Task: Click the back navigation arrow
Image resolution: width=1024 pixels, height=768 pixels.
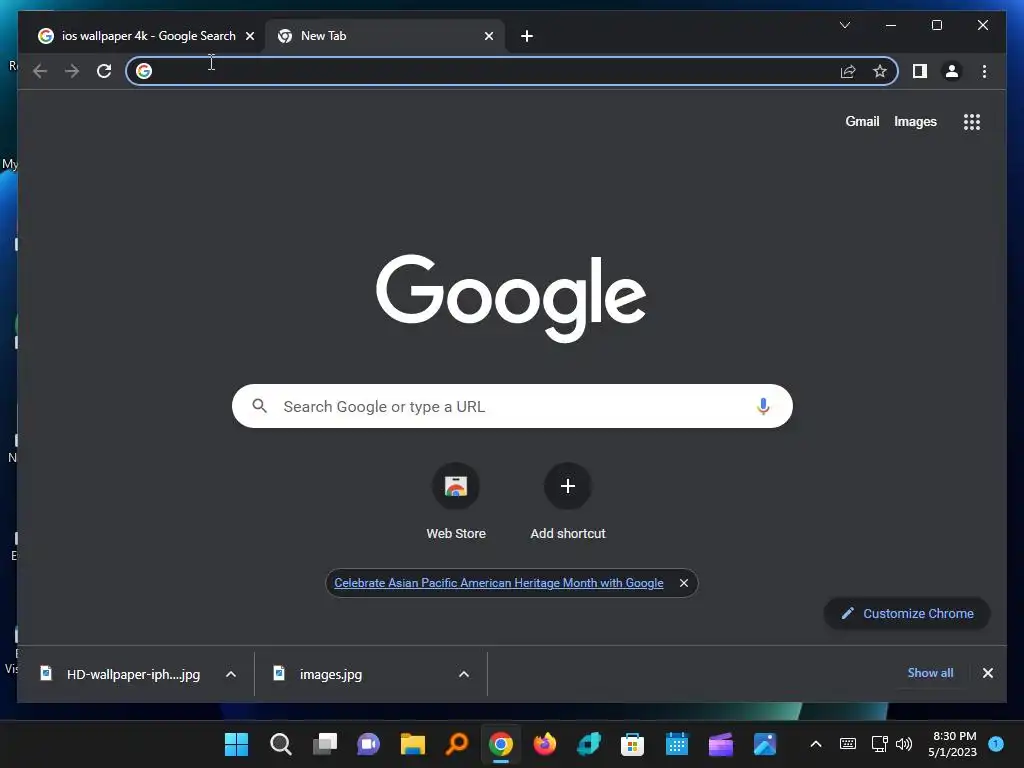Action: click(x=40, y=71)
